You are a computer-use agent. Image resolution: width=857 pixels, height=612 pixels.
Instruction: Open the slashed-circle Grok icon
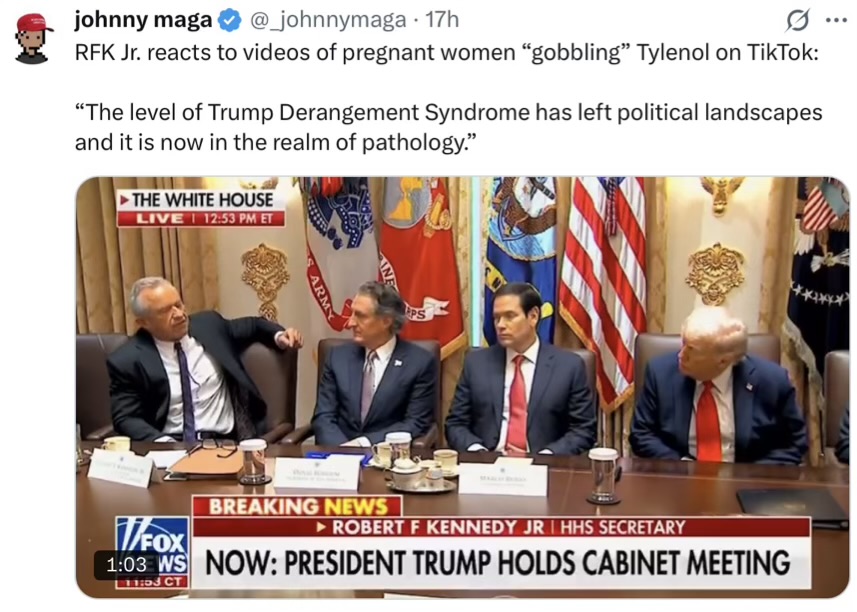(797, 21)
